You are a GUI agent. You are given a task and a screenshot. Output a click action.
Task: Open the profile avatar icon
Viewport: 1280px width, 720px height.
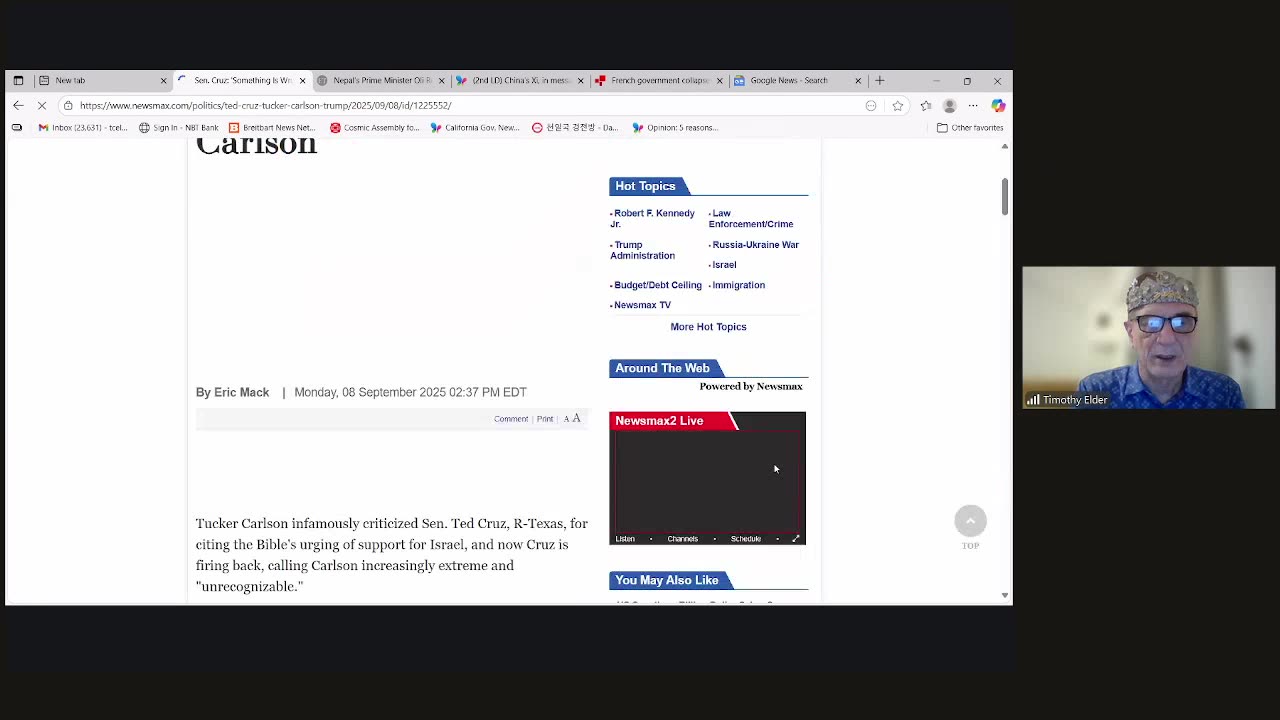pyautogui.click(x=949, y=105)
